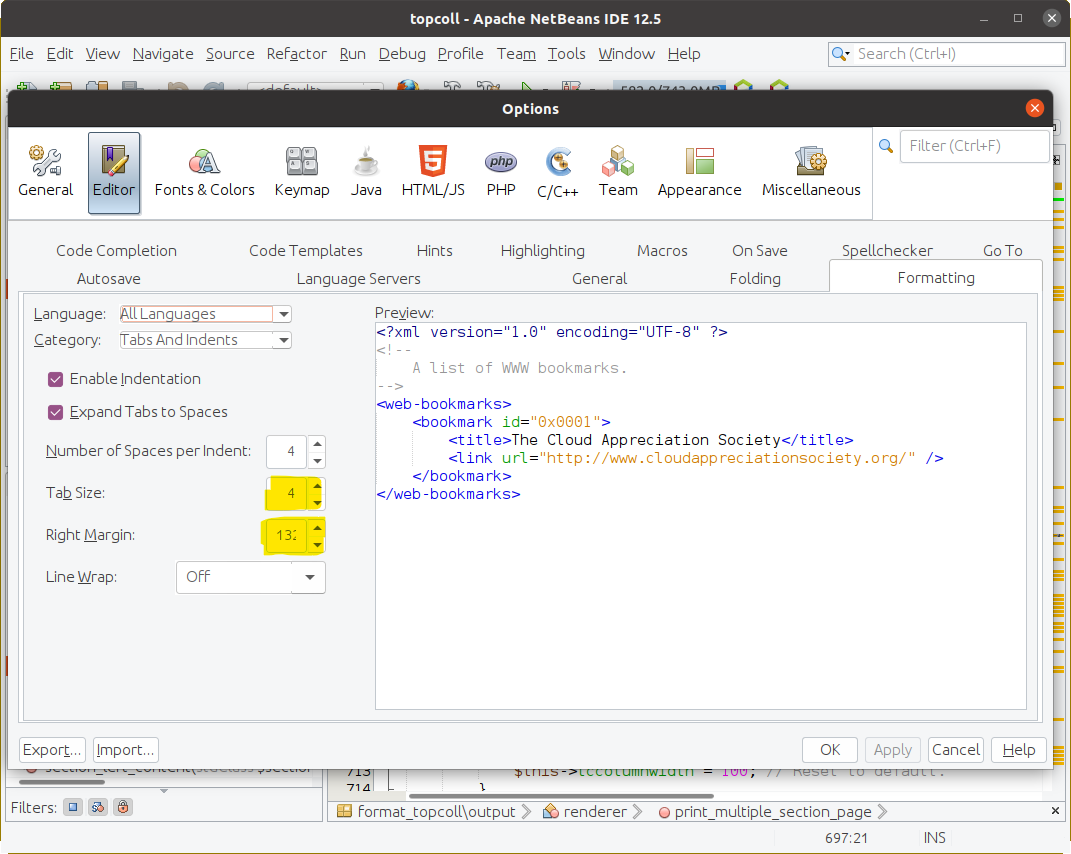This screenshot has height=854, width=1071.
Task: Switch to the Code Completion tab
Action: tap(116, 251)
